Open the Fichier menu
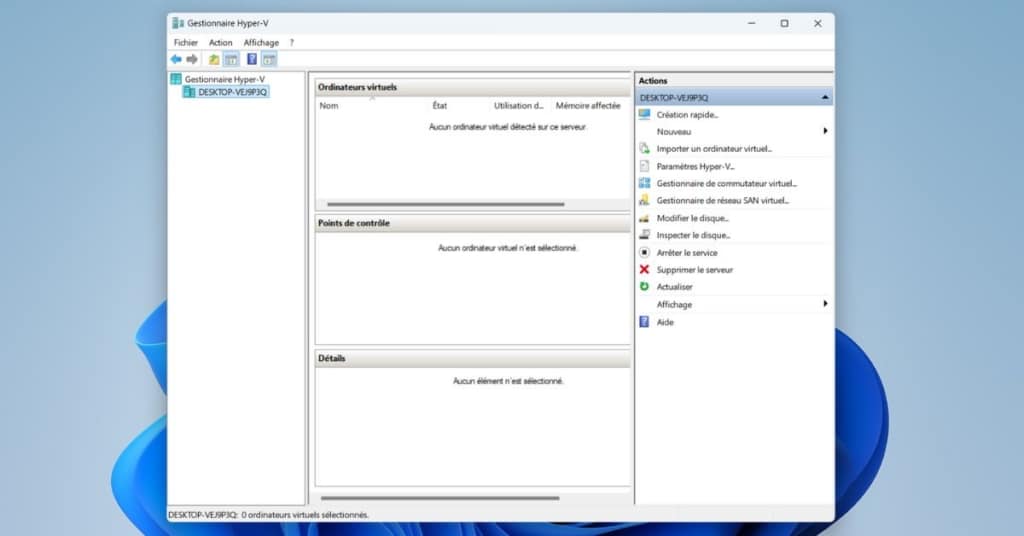1024x536 pixels. coord(185,42)
